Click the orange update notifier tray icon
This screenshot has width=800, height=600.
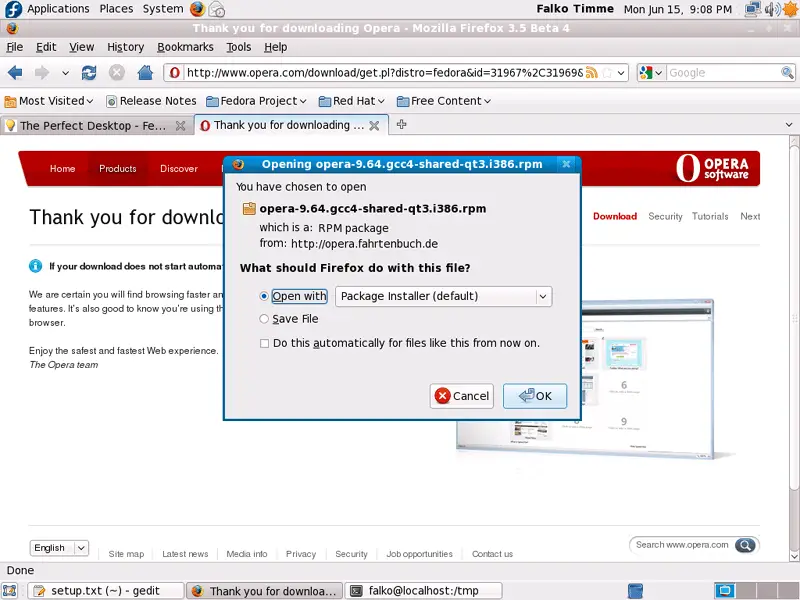(790, 9)
